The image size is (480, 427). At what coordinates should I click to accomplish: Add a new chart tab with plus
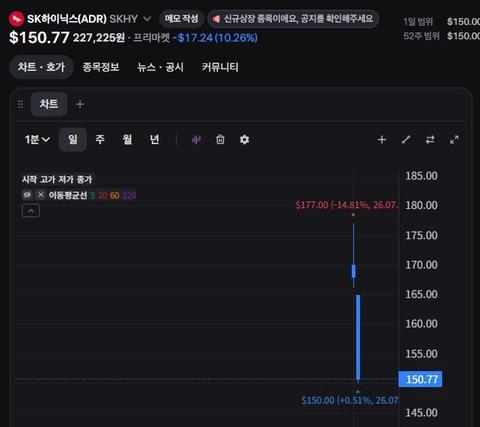coord(80,104)
